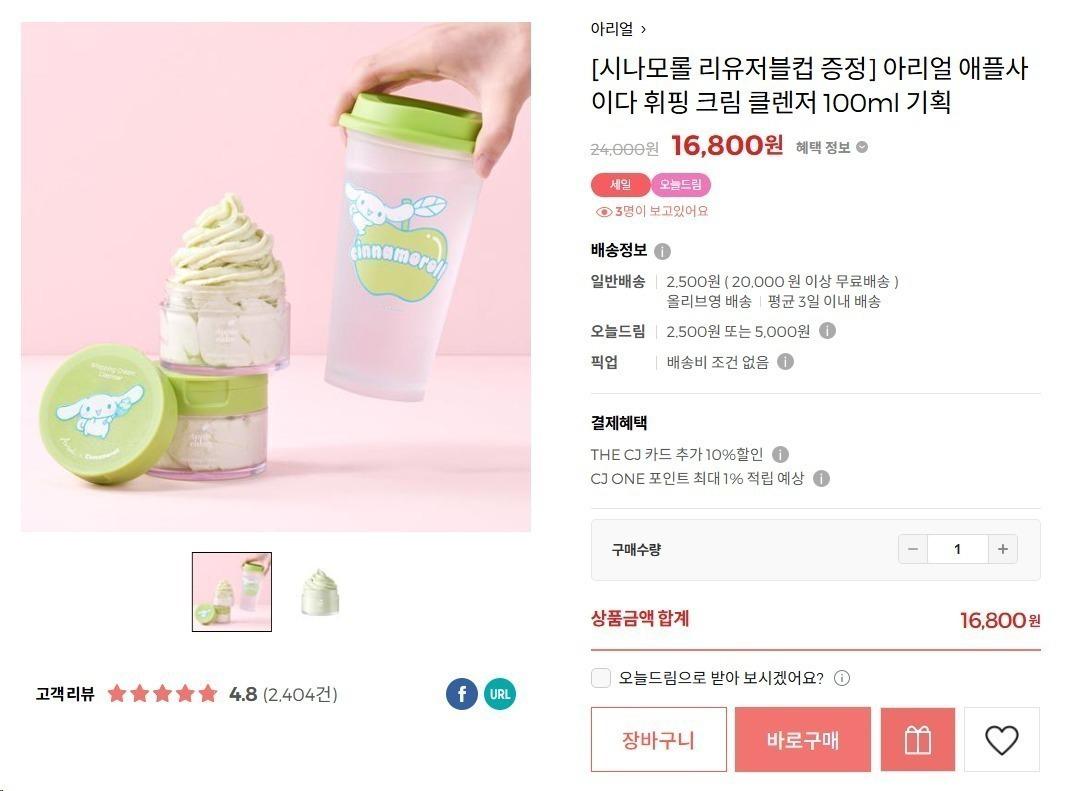Image resolution: width=1082 pixels, height=791 pixels.
Task: Select the first product thumbnail with cup
Action: pos(232,592)
